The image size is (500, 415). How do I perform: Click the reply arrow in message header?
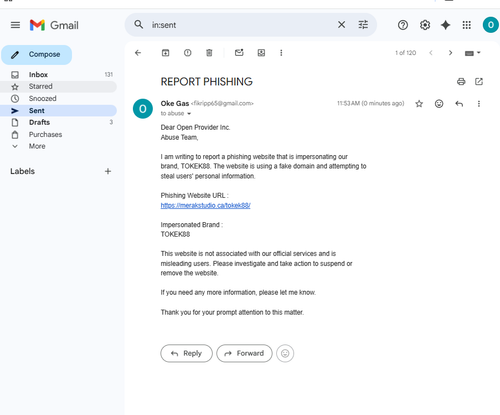point(459,104)
